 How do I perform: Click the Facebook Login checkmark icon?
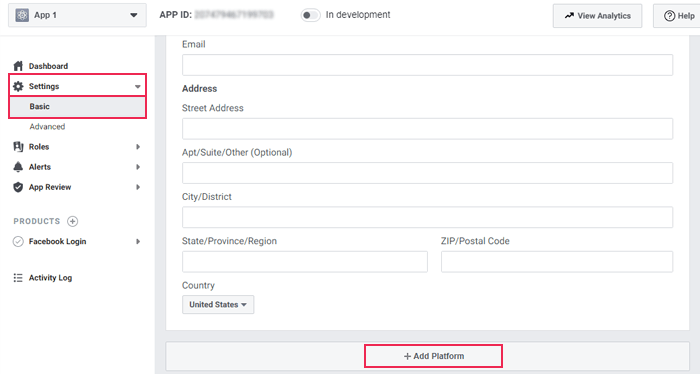coord(18,241)
